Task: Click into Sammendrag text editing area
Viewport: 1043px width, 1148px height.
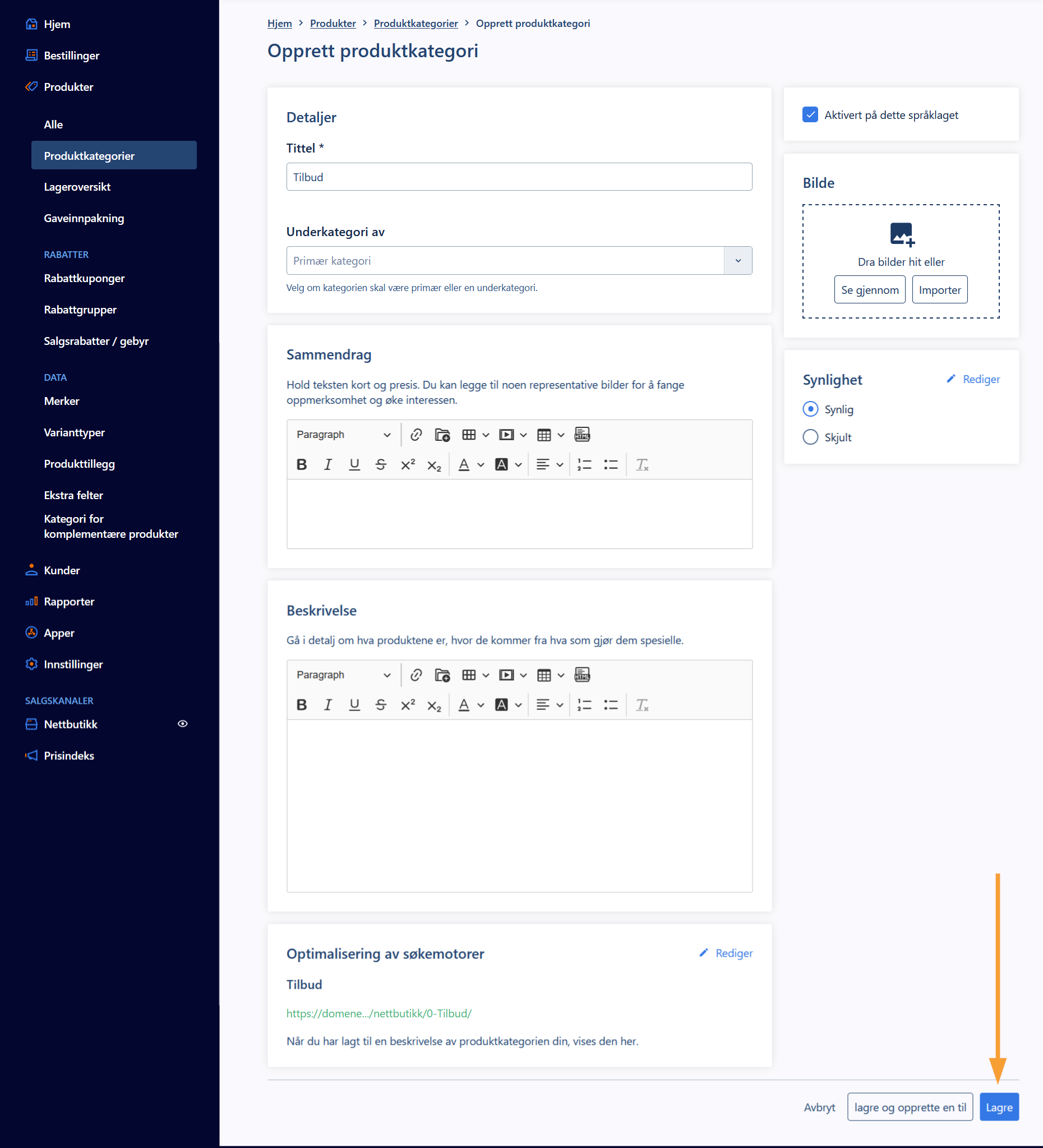Action: pyautogui.click(x=519, y=514)
